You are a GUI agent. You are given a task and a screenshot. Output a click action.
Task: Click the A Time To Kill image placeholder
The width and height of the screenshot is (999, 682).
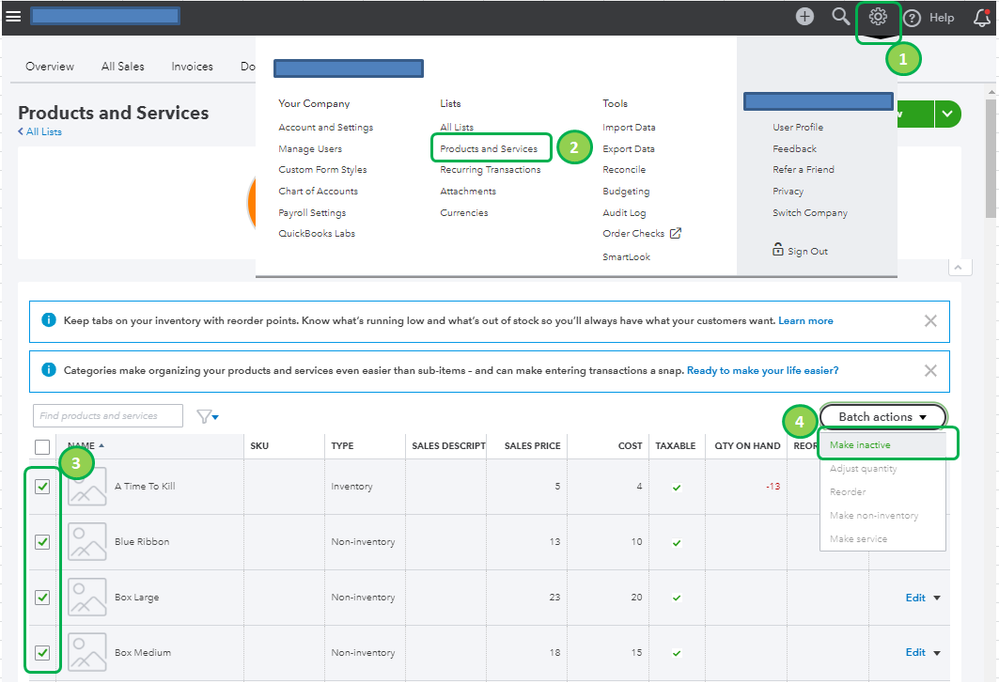pos(87,486)
